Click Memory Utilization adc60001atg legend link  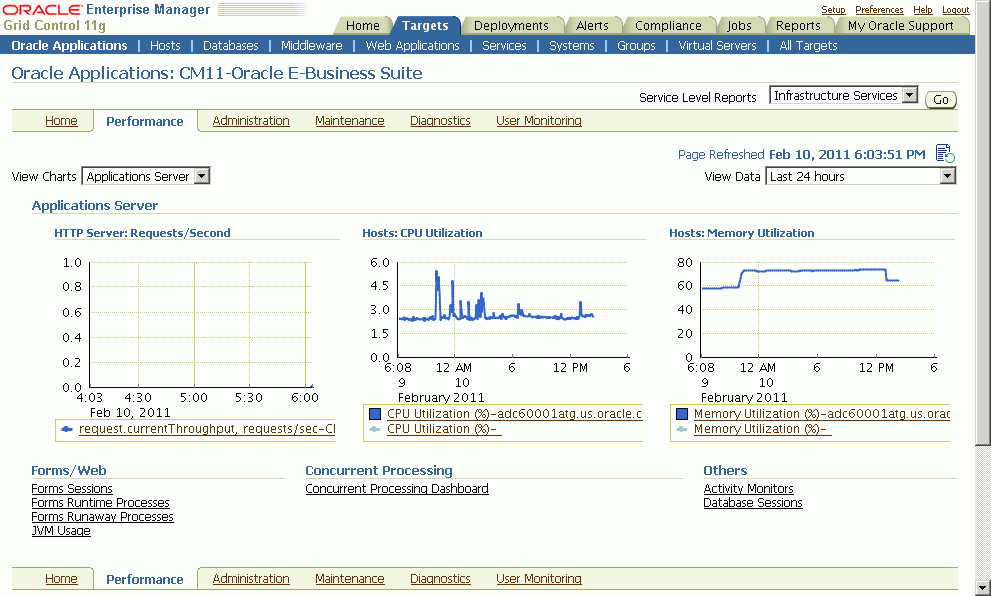(822, 414)
